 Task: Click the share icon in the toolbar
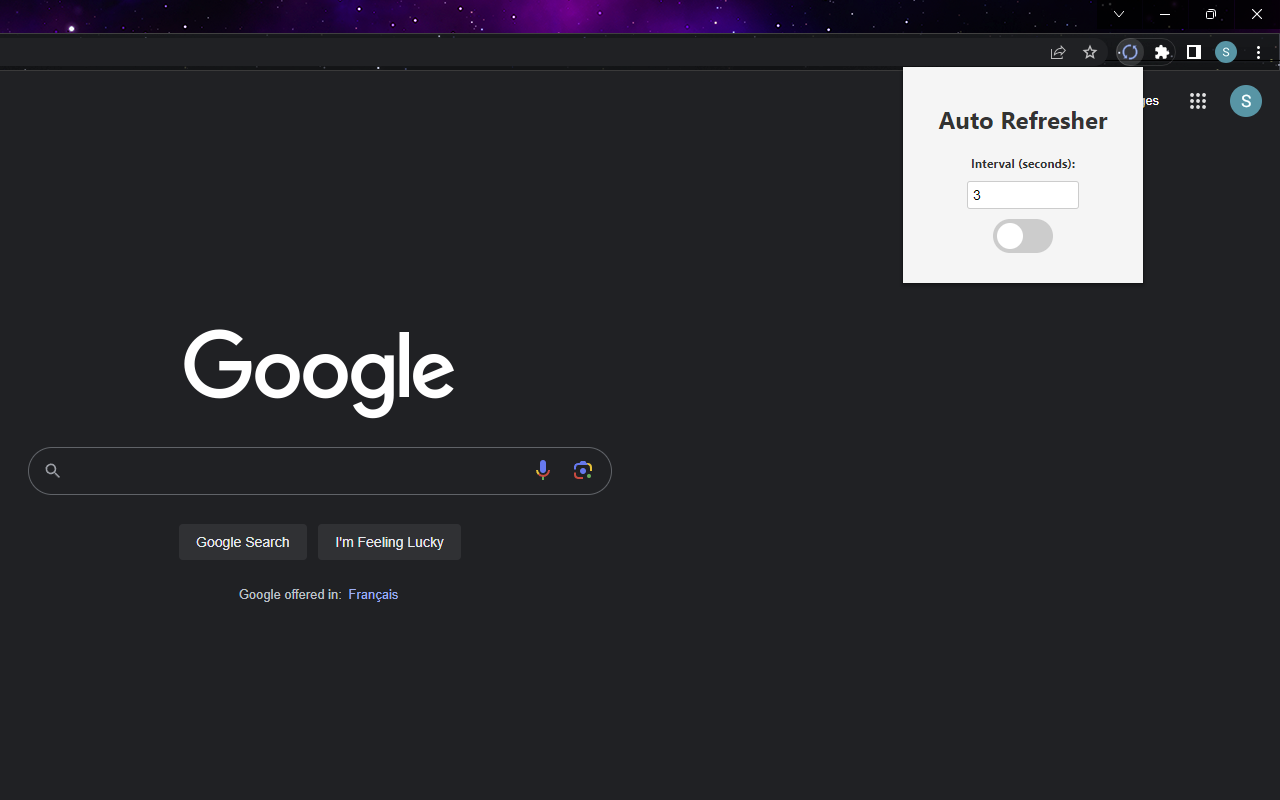click(1057, 52)
